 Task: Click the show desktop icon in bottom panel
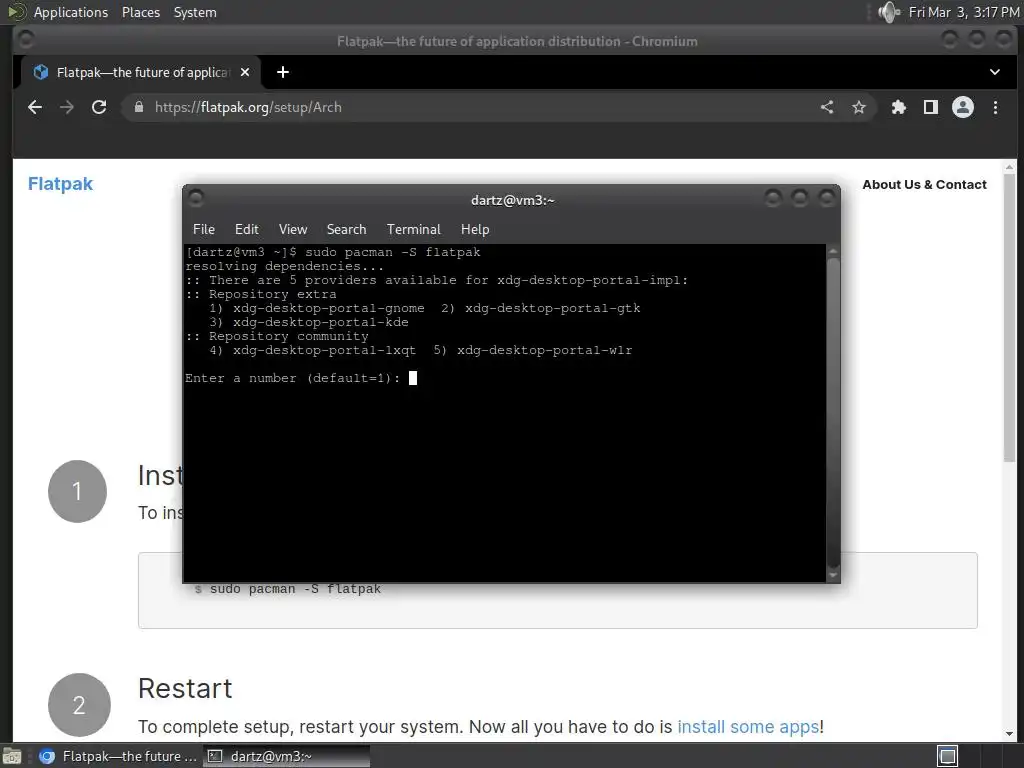[x=12, y=756]
